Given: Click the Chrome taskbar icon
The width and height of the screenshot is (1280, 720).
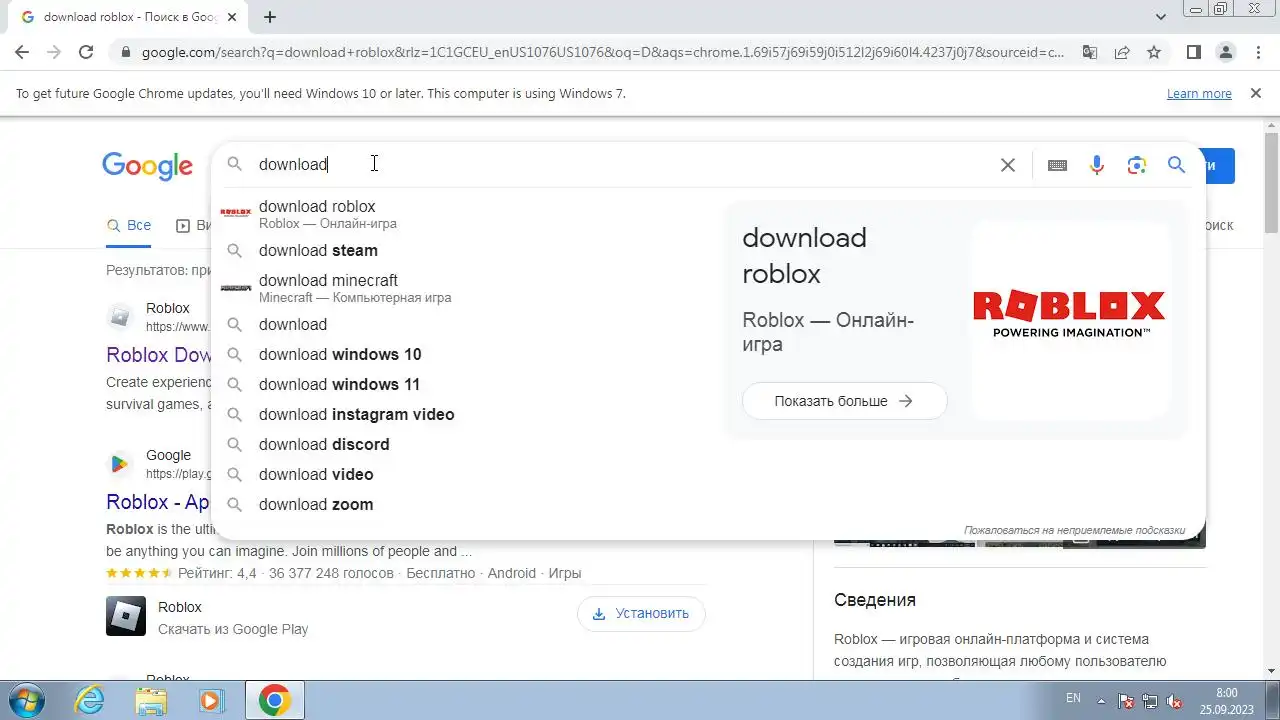Looking at the screenshot, I should pos(274,700).
